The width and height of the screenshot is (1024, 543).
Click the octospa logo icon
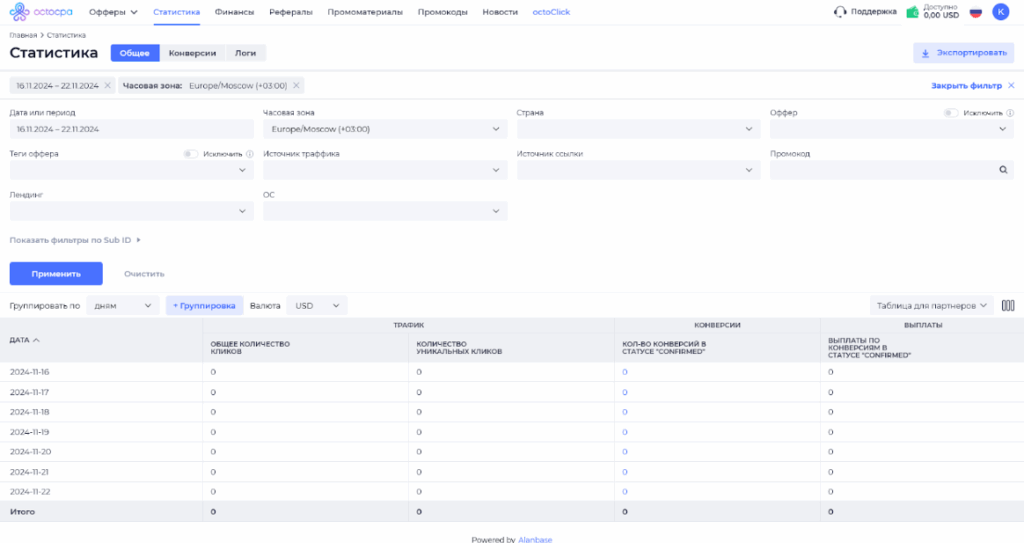(x=17, y=12)
